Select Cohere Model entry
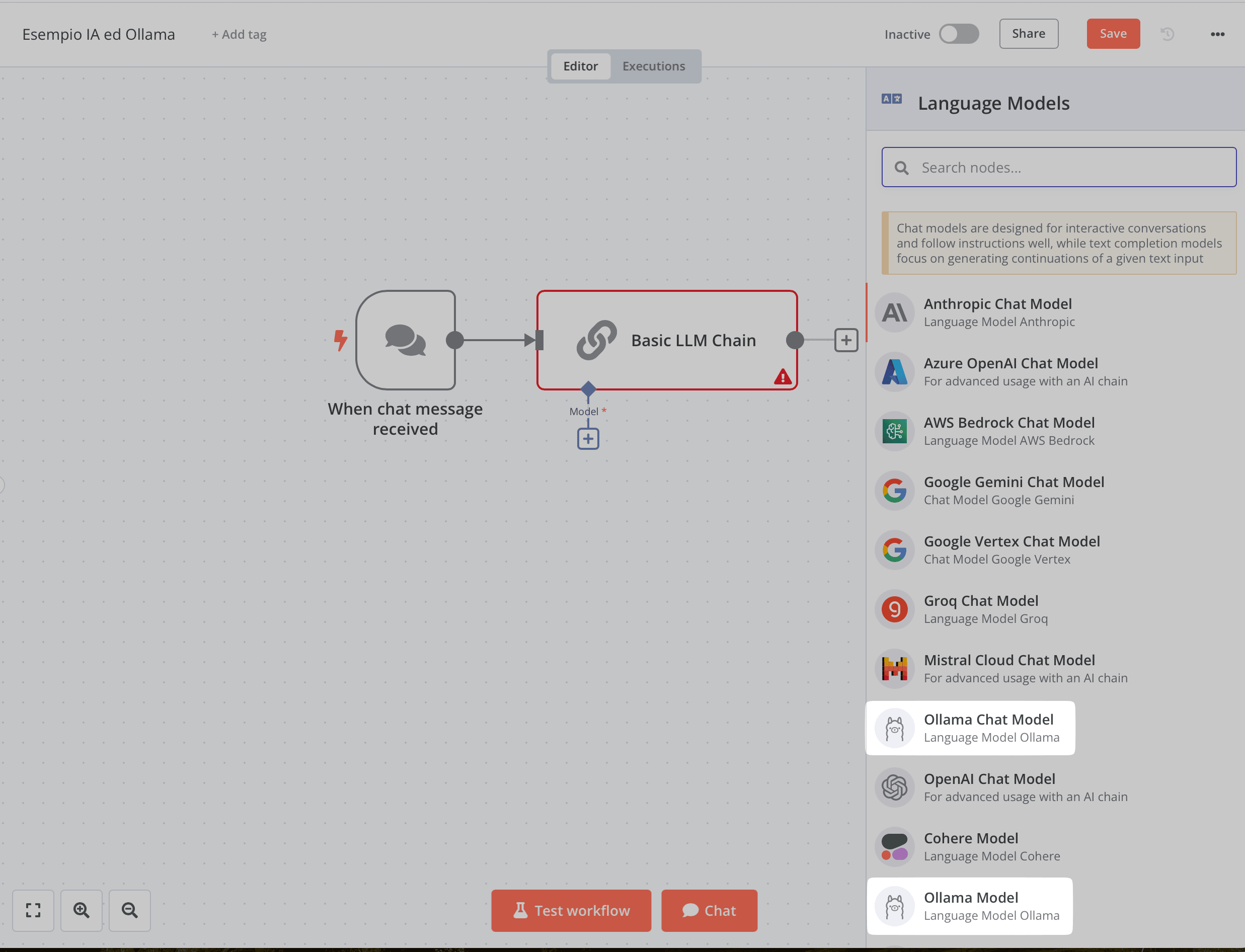This screenshot has width=1245, height=952. click(1055, 847)
